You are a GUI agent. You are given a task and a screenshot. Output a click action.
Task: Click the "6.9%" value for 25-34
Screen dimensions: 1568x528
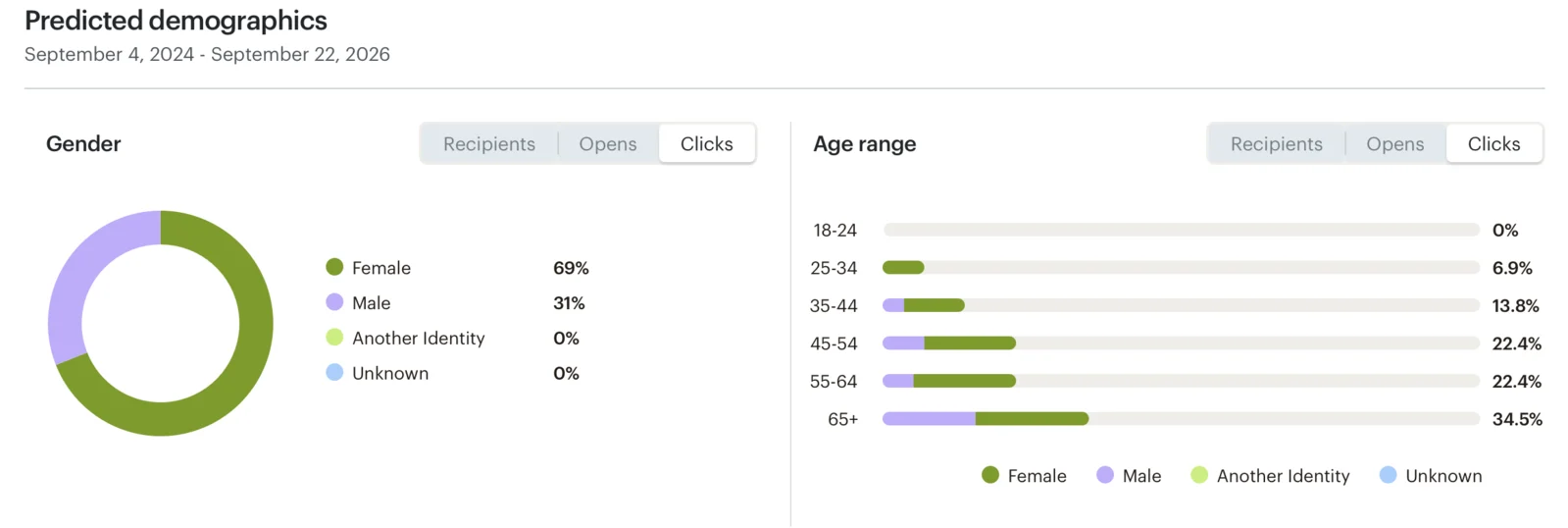[x=1512, y=268]
